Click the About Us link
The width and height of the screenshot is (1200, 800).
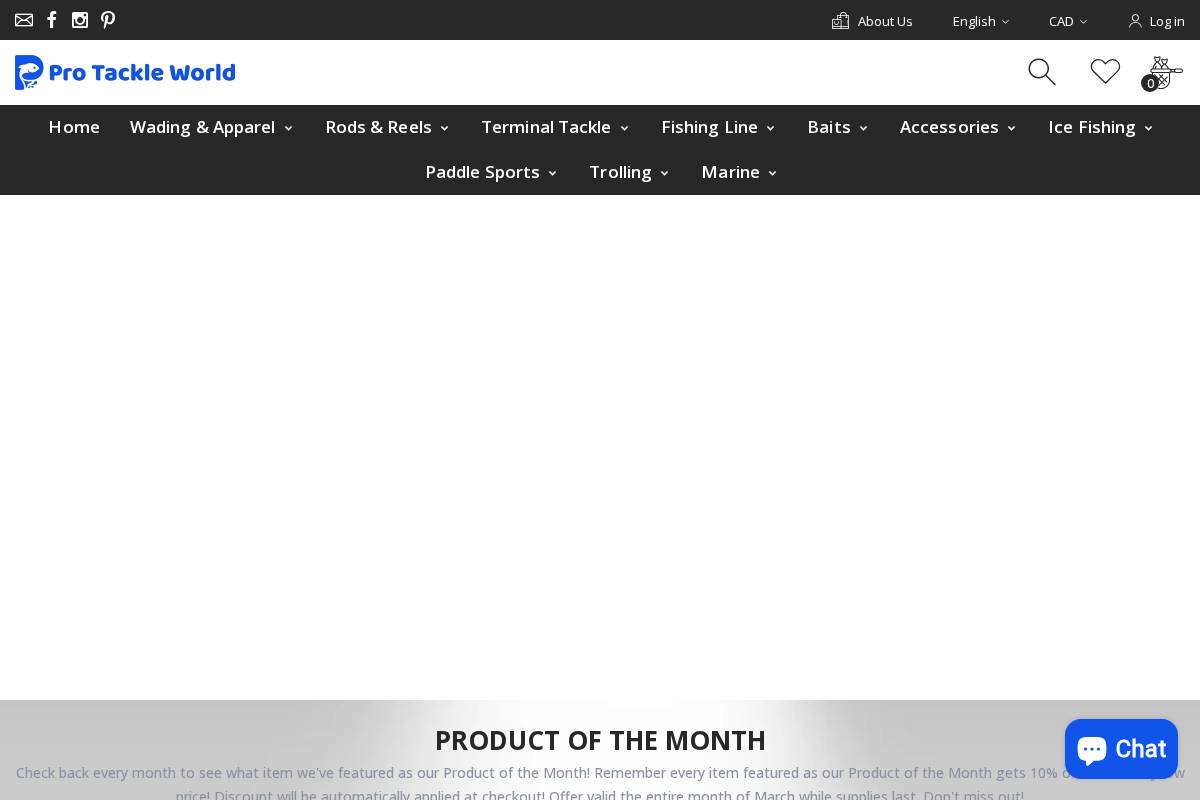tap(884, 21)
